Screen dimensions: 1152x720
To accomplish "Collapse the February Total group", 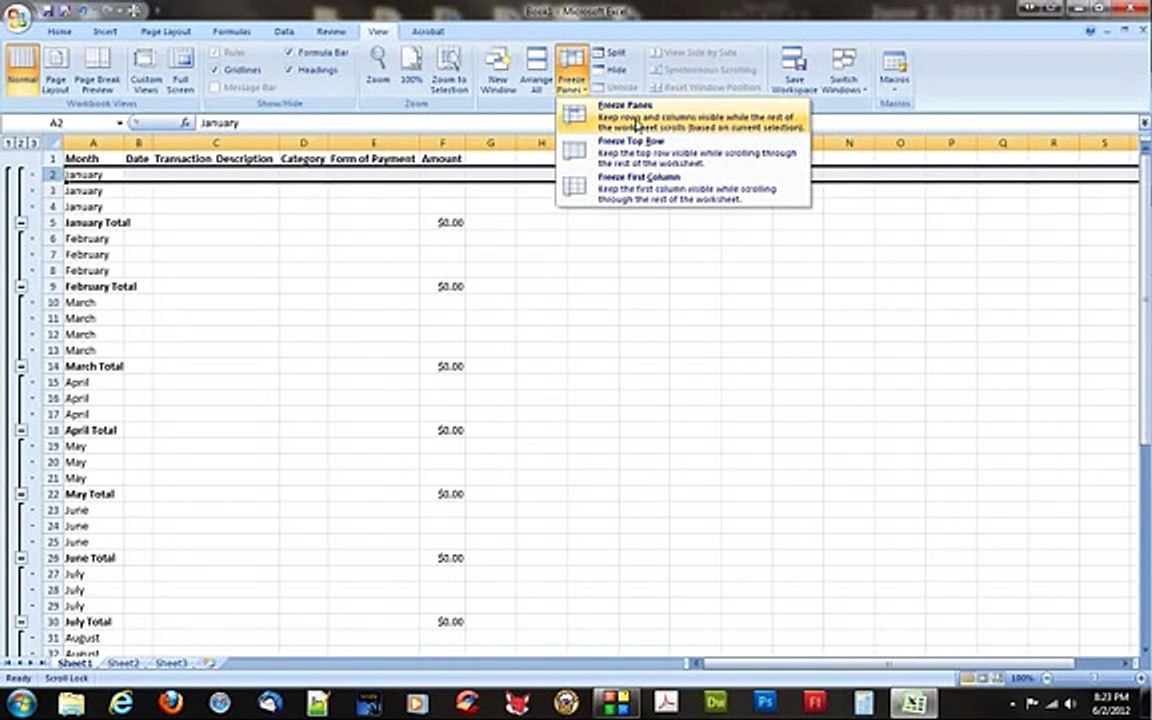I will pos(21,286).
